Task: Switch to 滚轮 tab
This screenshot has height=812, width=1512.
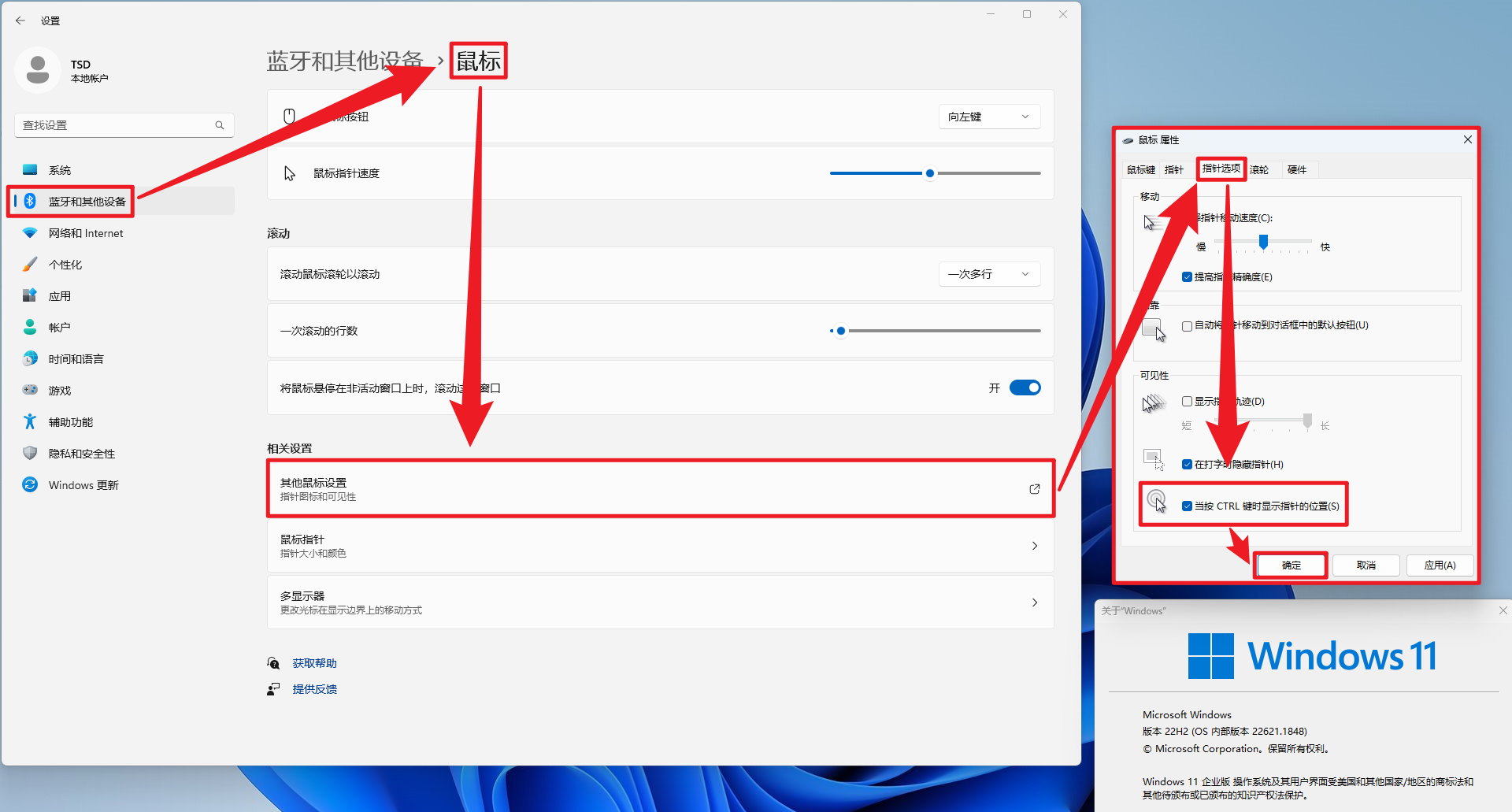Action: click(1259, 170)
